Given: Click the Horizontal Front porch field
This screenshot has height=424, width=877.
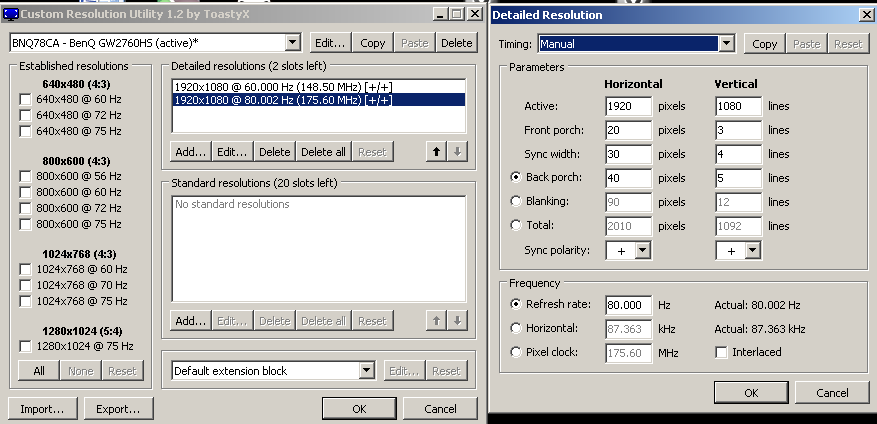Looking at the screenshot, I should (629, 130).
